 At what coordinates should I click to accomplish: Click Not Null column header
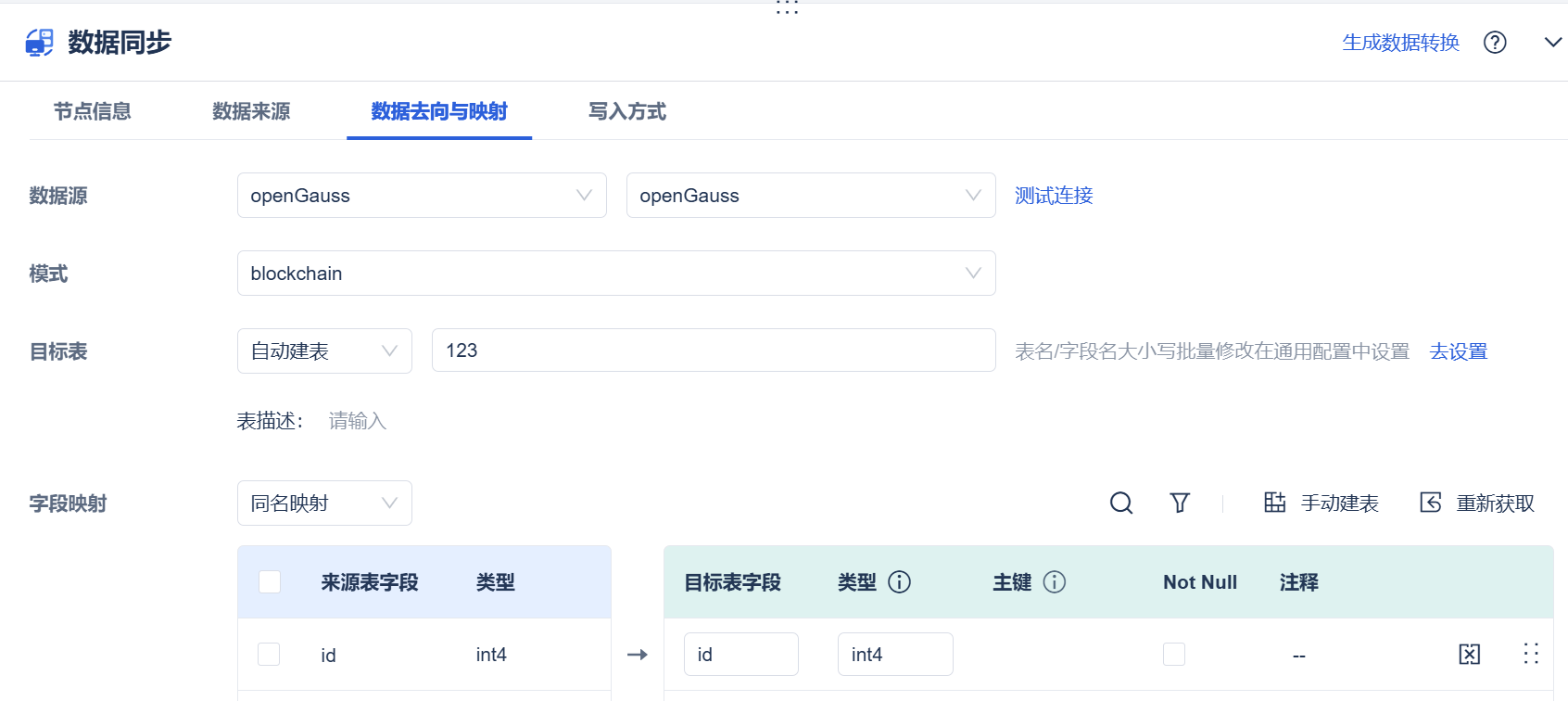(1200, 582)
